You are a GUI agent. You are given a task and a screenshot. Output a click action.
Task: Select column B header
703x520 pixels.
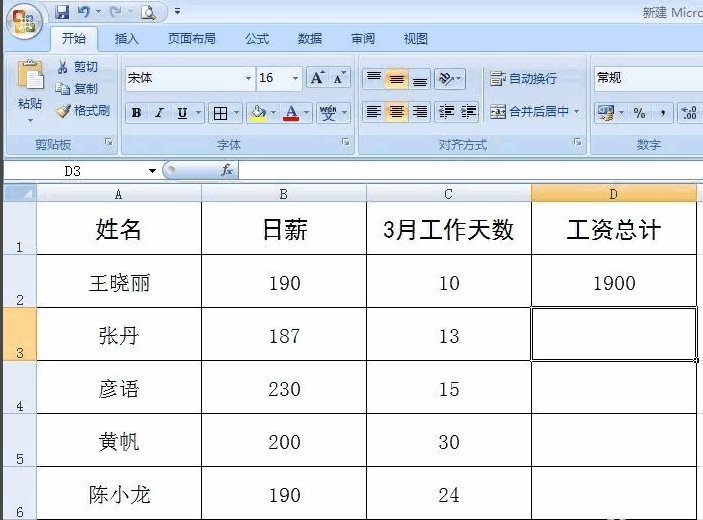(284, 194)
